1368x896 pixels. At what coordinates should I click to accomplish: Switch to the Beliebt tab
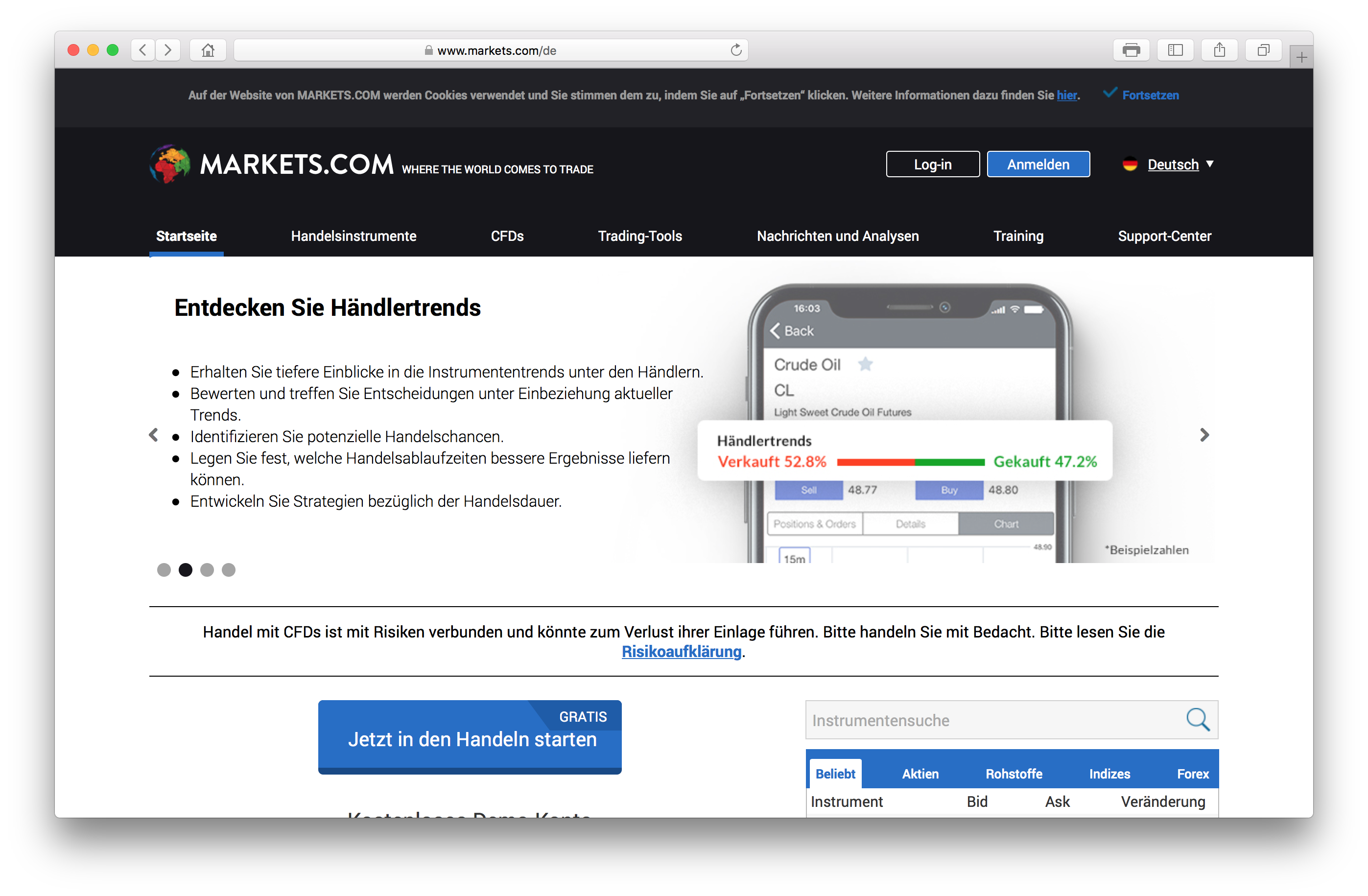(835, 774)
